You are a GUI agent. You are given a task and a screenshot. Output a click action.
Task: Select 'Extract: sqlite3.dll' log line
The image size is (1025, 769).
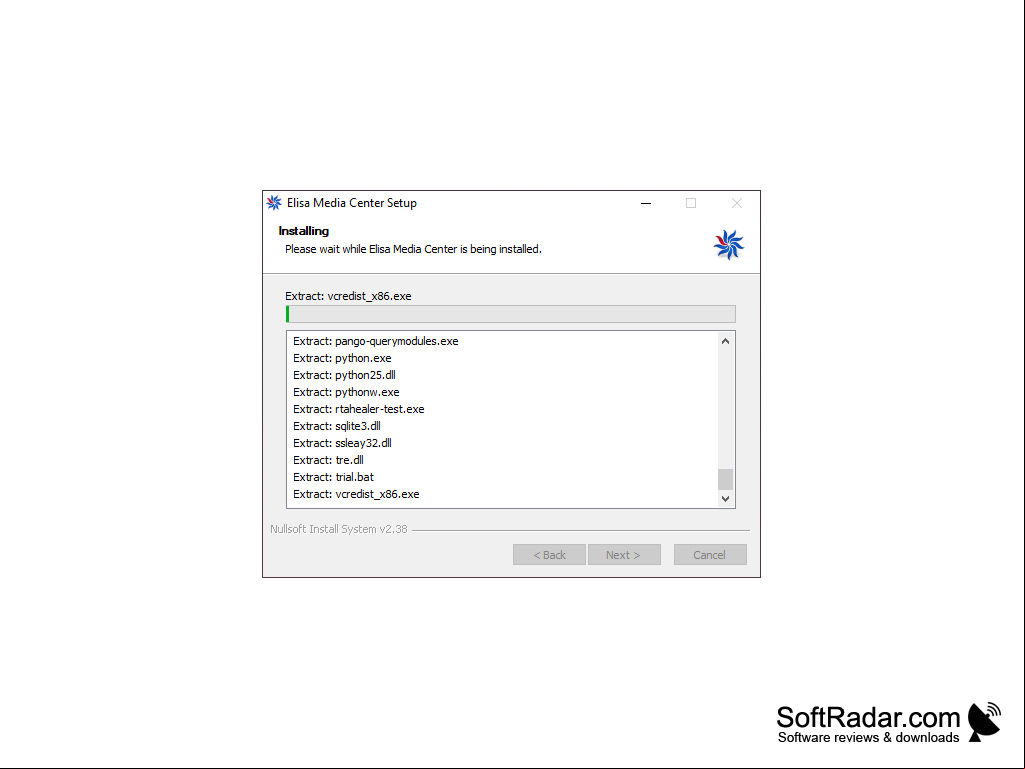click(337, 426)
